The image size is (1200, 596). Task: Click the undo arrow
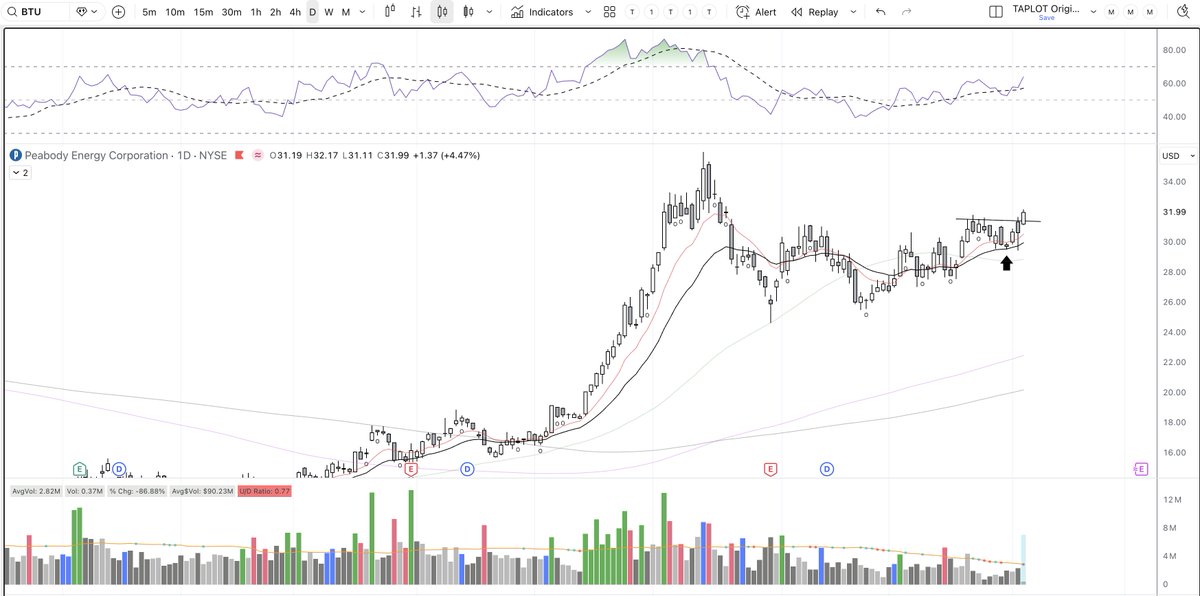coord(880,12)
